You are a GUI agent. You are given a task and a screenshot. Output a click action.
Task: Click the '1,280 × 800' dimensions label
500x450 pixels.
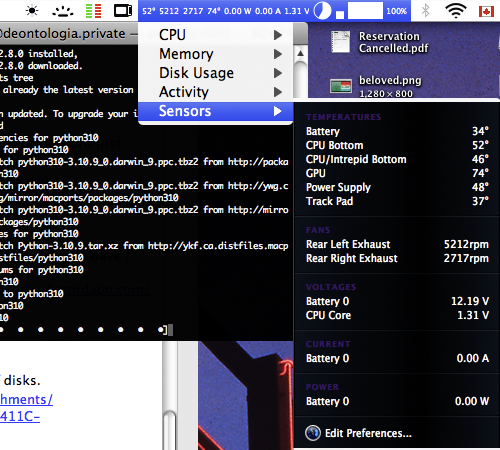[x=386, y=93]
